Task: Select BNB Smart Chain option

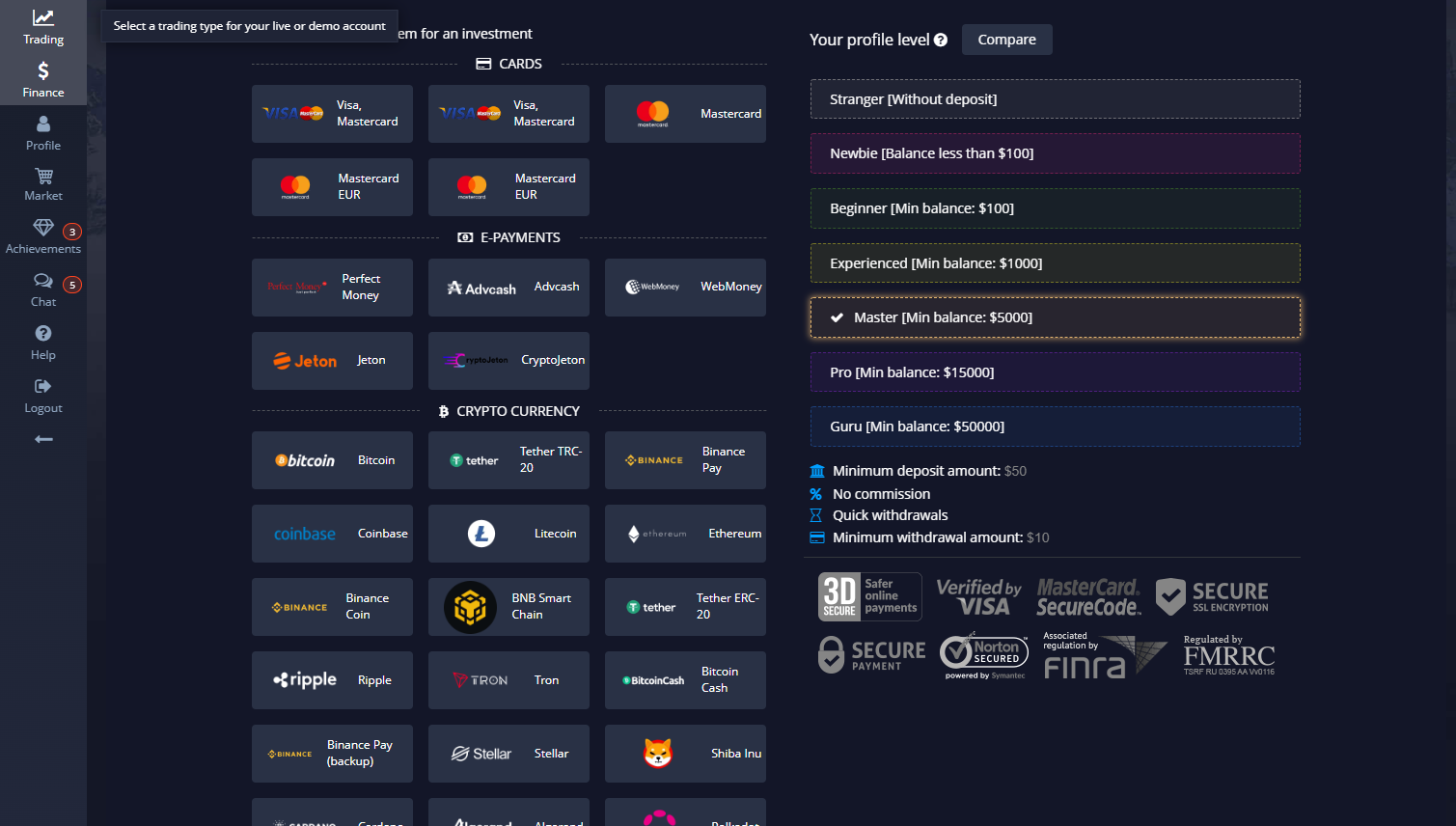Action: 508,607
